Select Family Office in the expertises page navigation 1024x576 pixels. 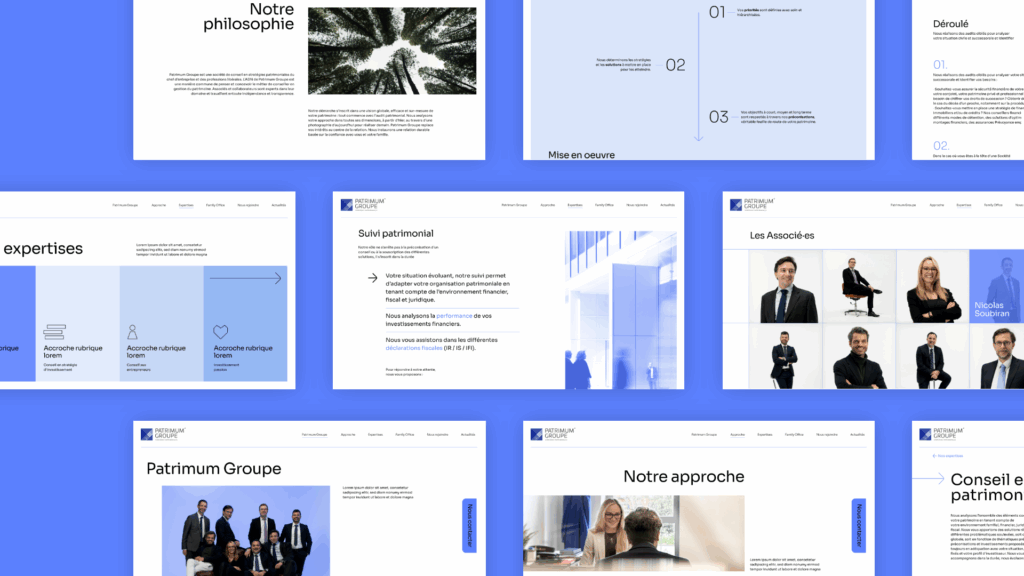(216, 205)
